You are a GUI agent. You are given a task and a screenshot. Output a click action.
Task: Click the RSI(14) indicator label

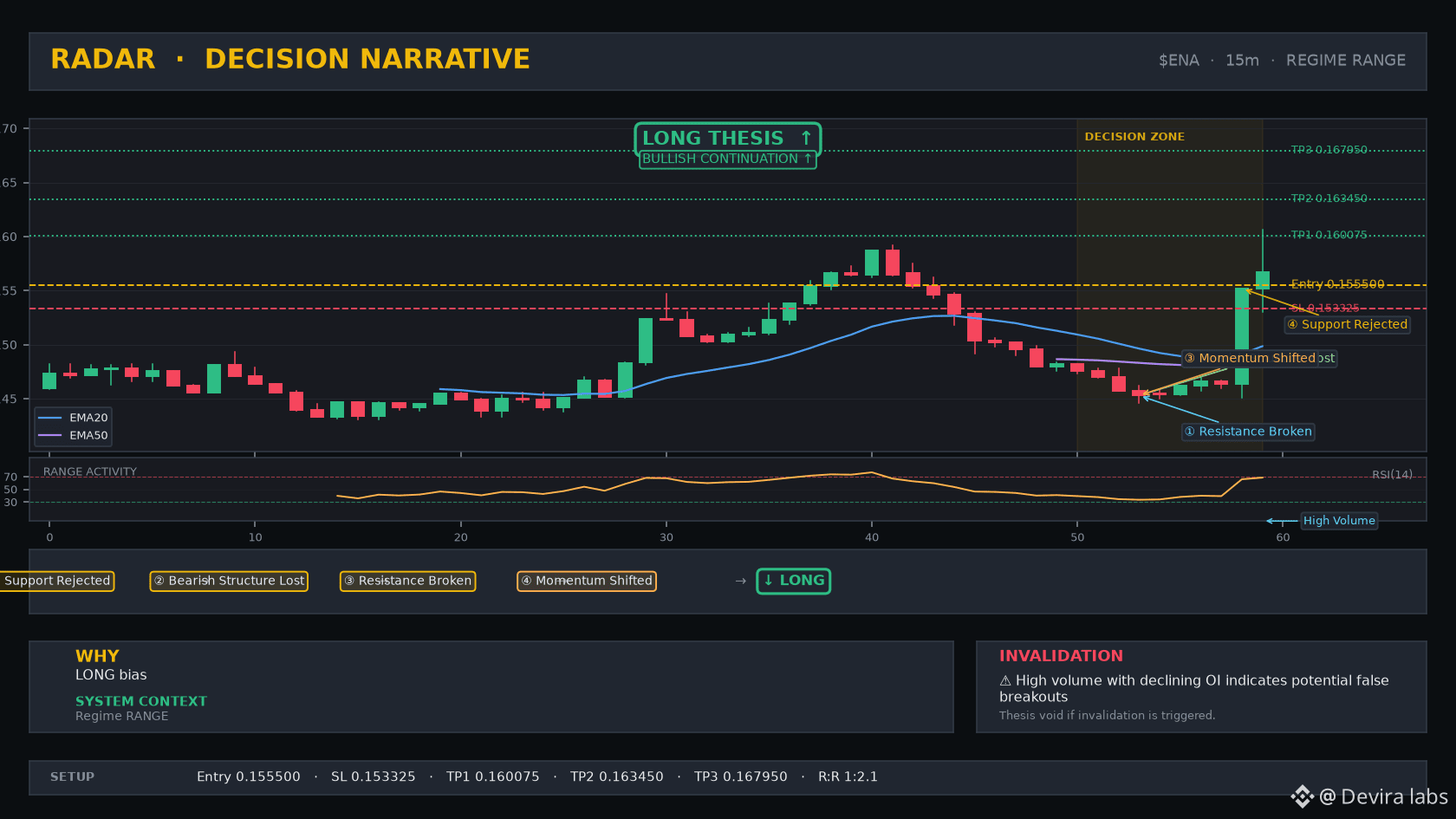pyautogui.click(x=1392, y=474)
